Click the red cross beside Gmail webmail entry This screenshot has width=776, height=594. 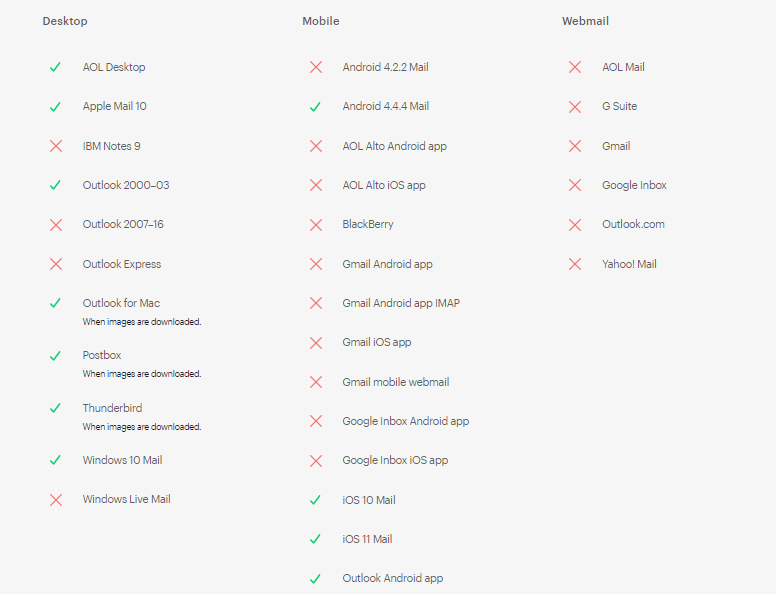click(x=575, y=146)
